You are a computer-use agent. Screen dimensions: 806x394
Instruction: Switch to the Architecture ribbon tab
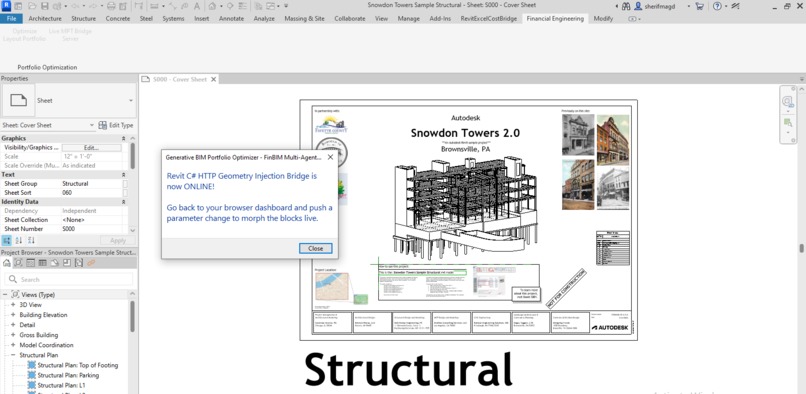pyautogui.click(x=45, y=19)
